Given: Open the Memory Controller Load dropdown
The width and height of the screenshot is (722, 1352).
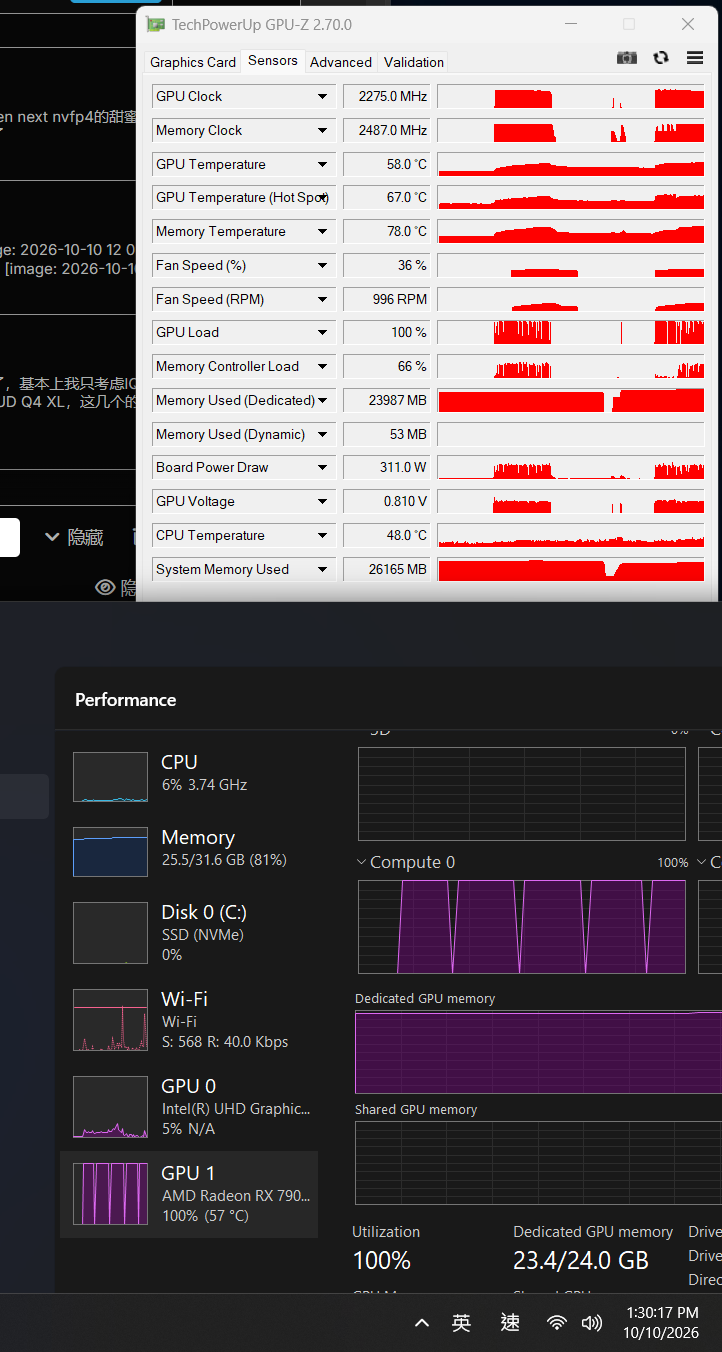Looking at the screenshot, I should pos(323,366).
